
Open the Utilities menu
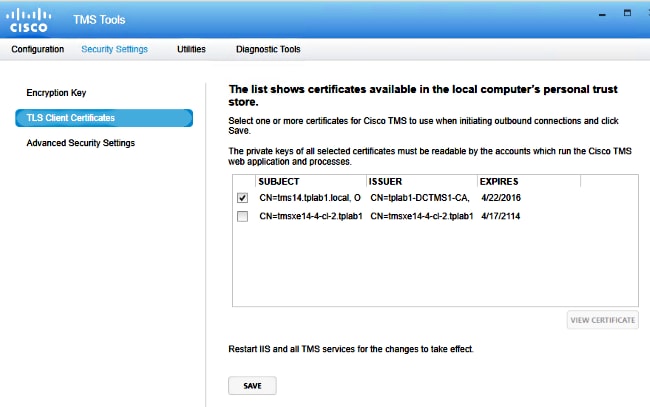click(191, 49)
